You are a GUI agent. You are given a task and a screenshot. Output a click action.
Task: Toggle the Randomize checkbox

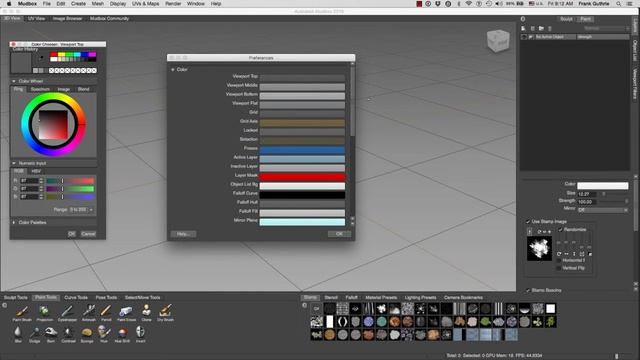click(560, 230)
